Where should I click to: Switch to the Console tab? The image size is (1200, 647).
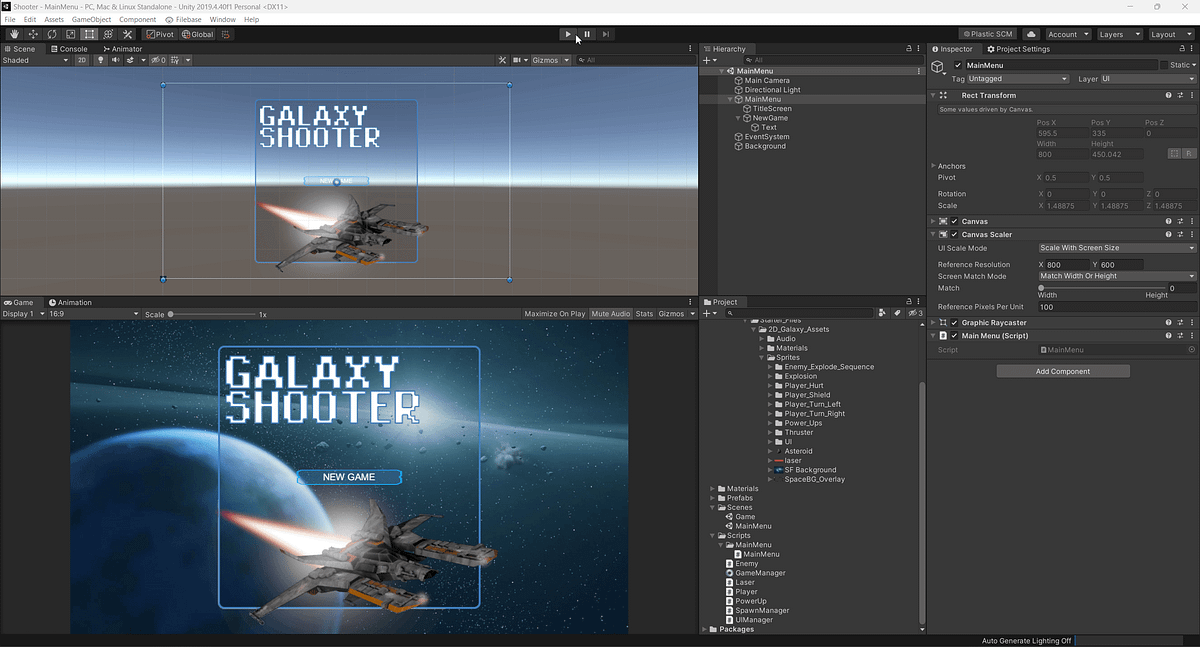[69, 48]
